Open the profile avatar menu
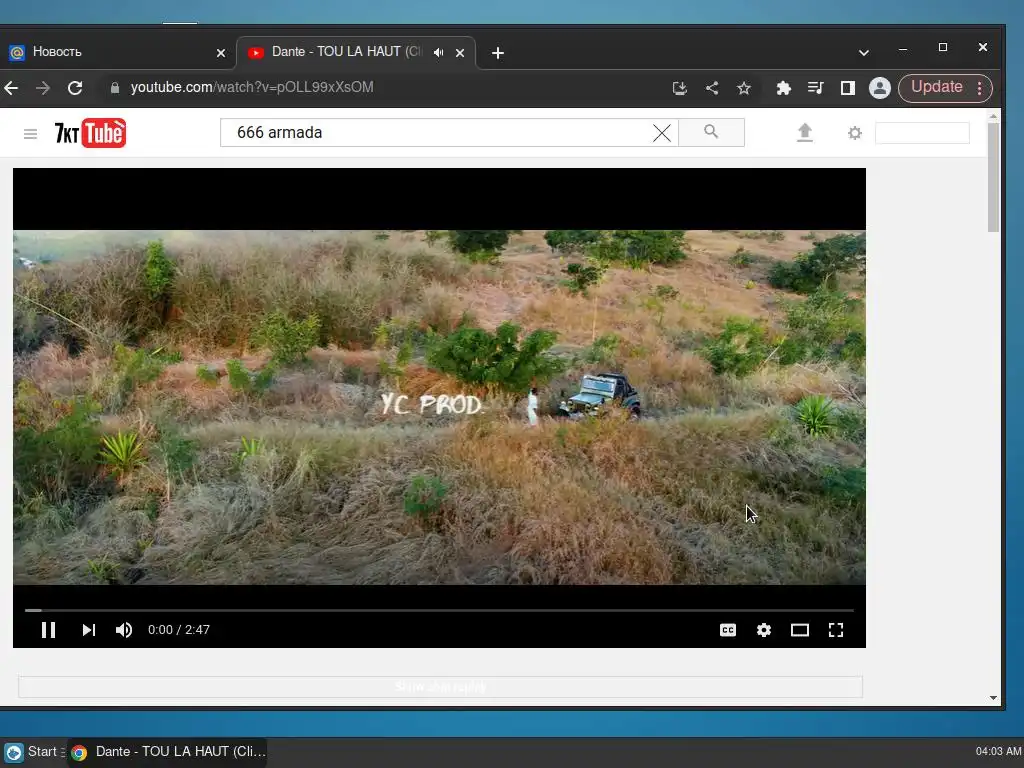 pos(880,88)
